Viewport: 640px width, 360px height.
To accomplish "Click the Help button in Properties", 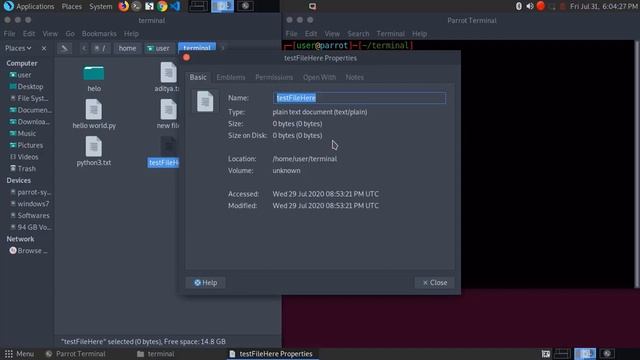I will coord(205,282).
